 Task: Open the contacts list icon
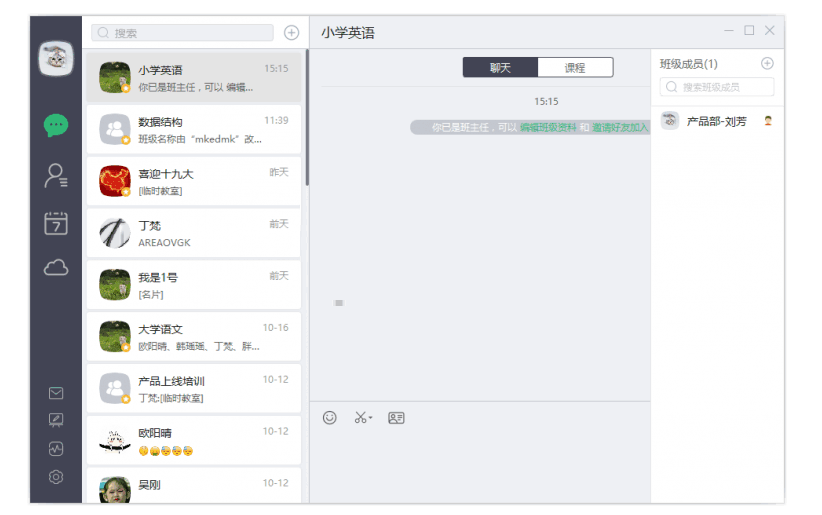coord(56,176)
